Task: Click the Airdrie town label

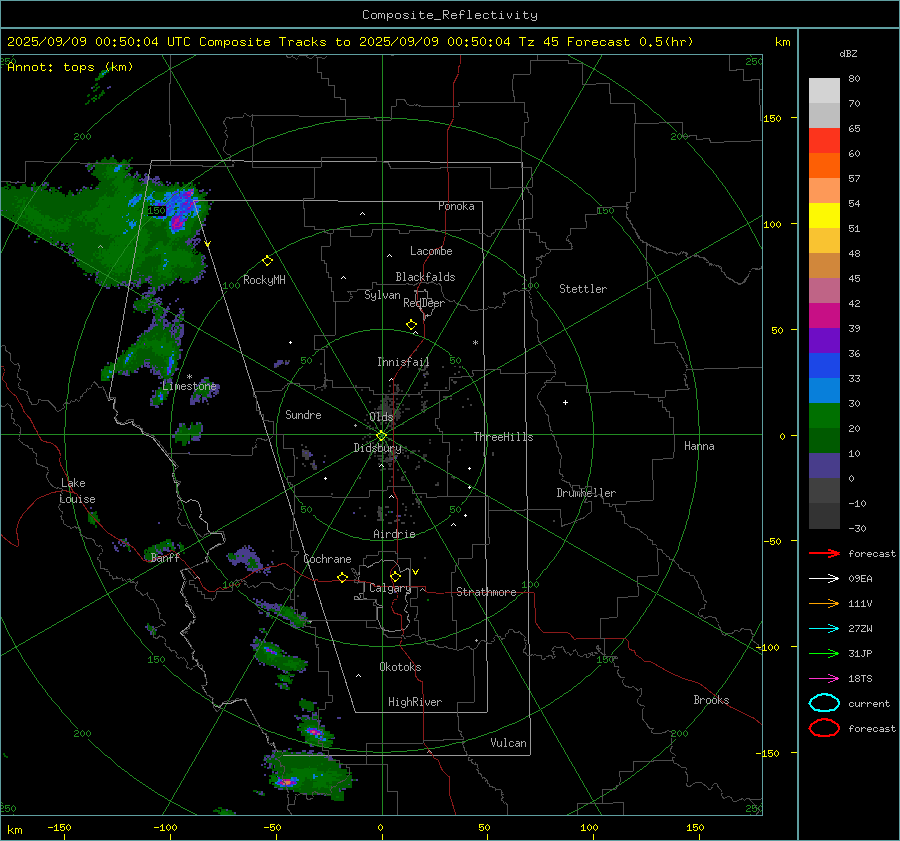Action: (394, 534)
